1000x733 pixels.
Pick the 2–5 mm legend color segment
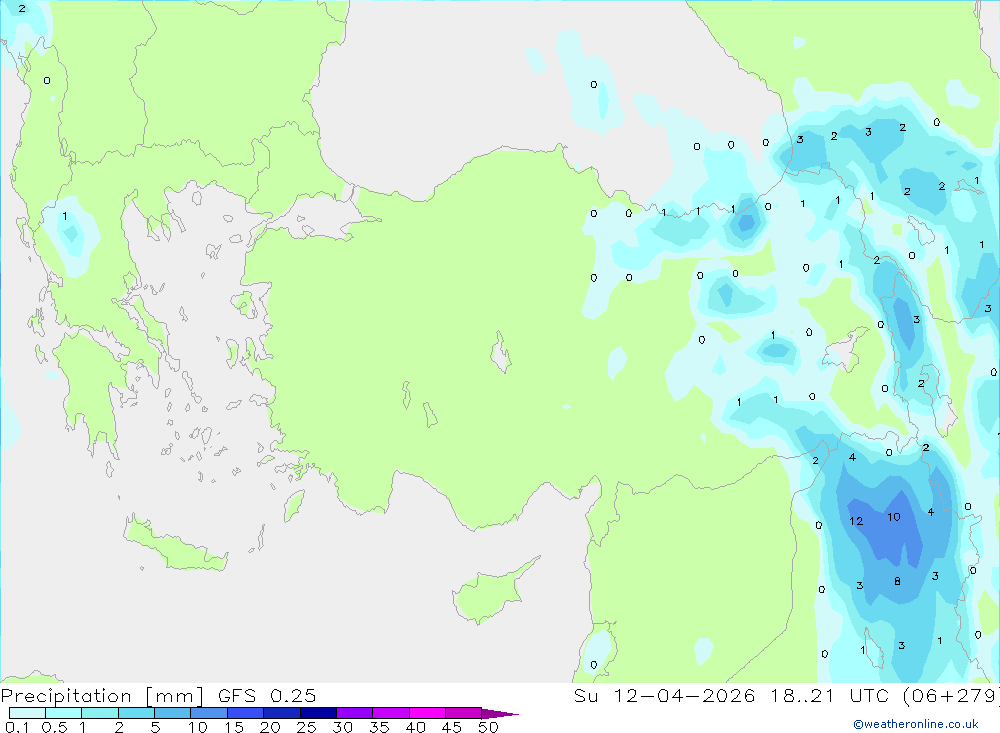tap(136, 713)
